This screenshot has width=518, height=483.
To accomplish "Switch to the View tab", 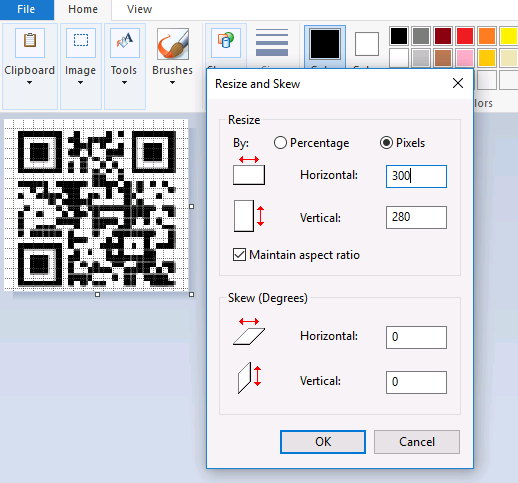I will [x=139, y=9].
